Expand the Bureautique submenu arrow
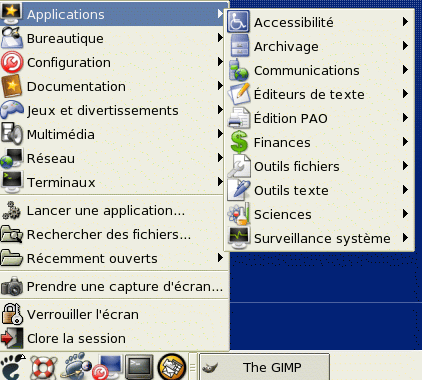The image size is (422, 380). pyautogui.click(x=220, y=38)
